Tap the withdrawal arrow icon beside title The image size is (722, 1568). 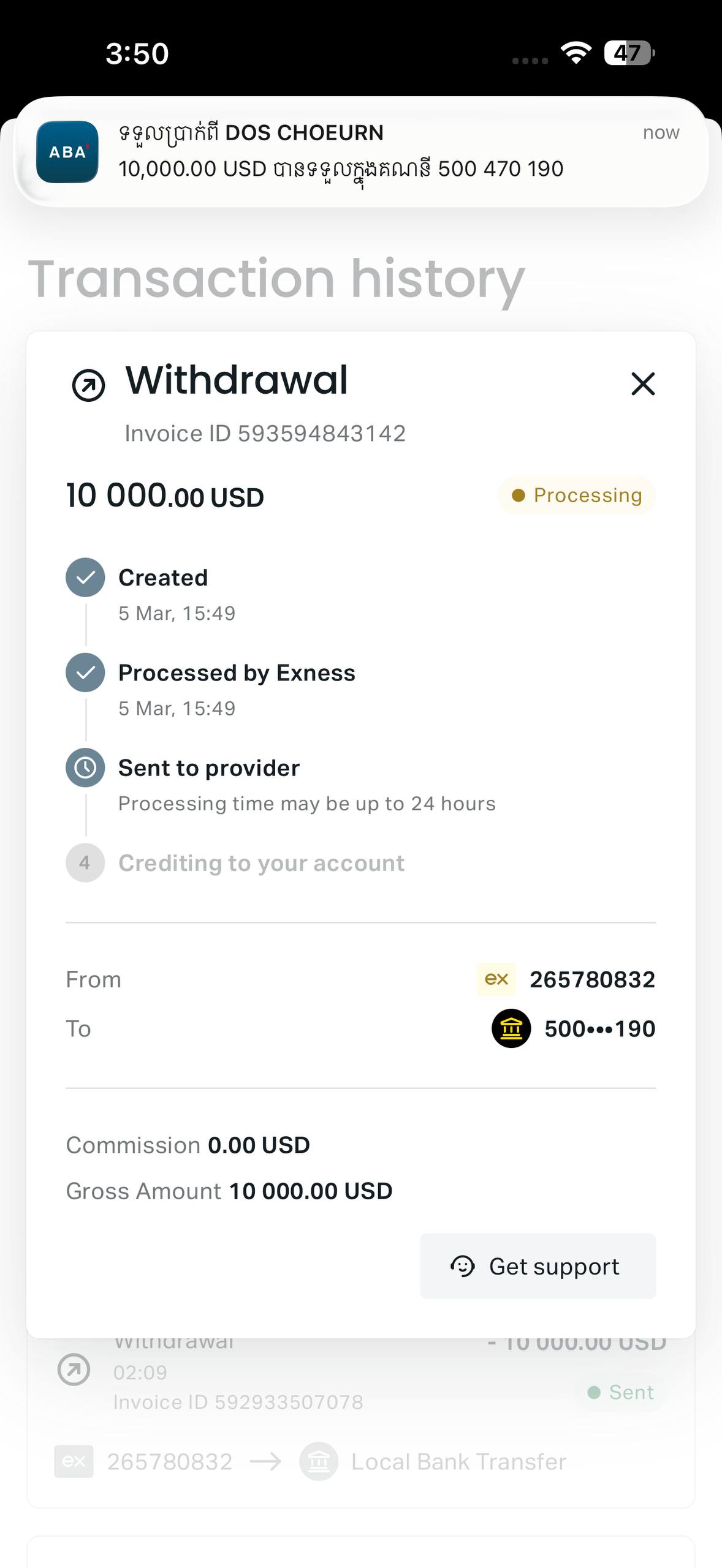[x=89, y=385]
